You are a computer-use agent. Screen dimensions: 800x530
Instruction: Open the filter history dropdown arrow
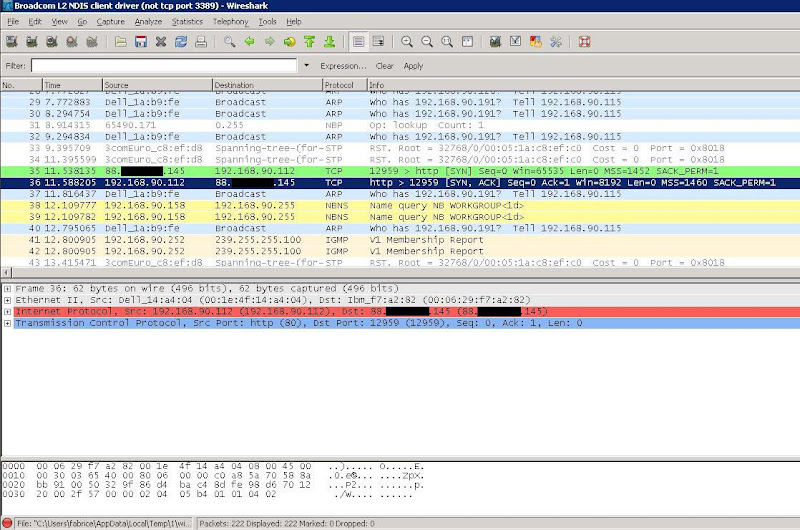[307, 65]
